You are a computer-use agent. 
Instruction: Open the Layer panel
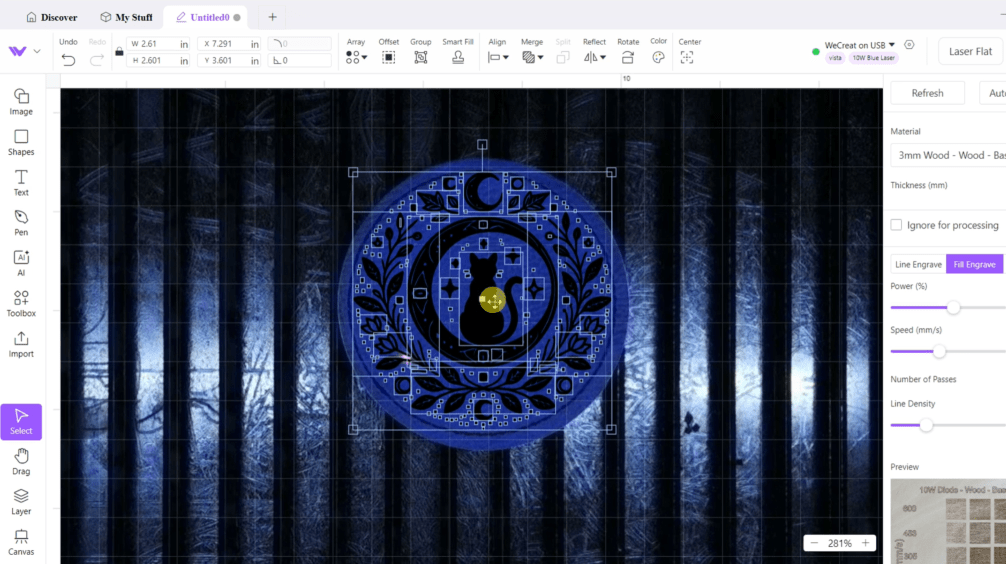tap(21, 501)
